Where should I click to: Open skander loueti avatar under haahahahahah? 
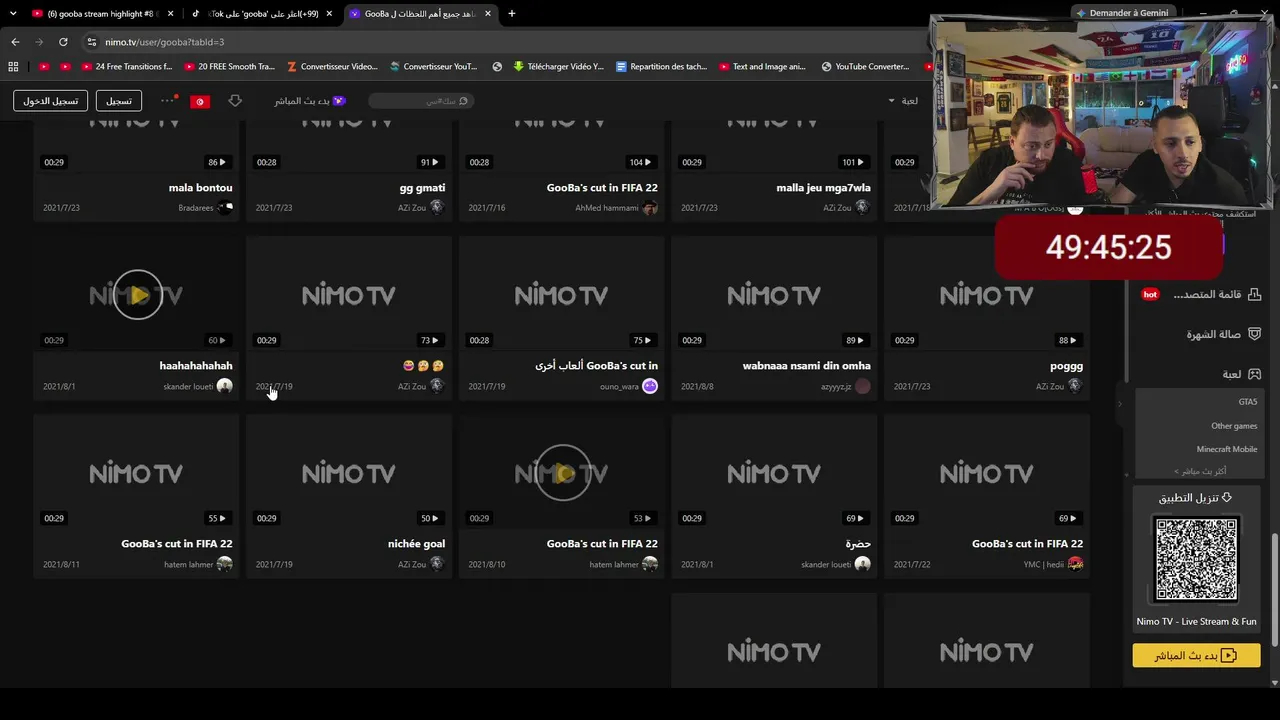click(x=225, y=386)
